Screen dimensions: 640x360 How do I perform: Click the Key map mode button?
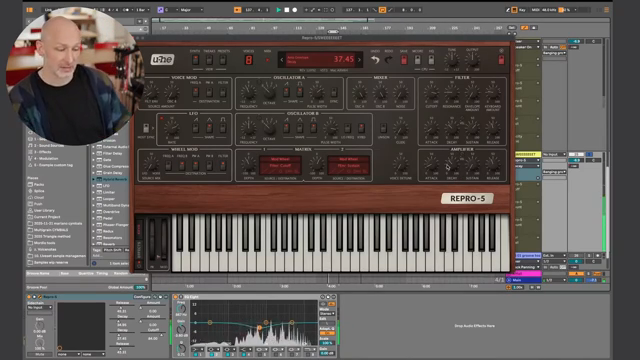(522, 10)
